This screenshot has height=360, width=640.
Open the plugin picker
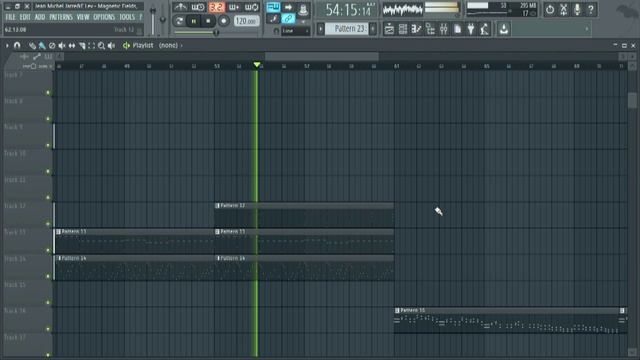(471, 29)
